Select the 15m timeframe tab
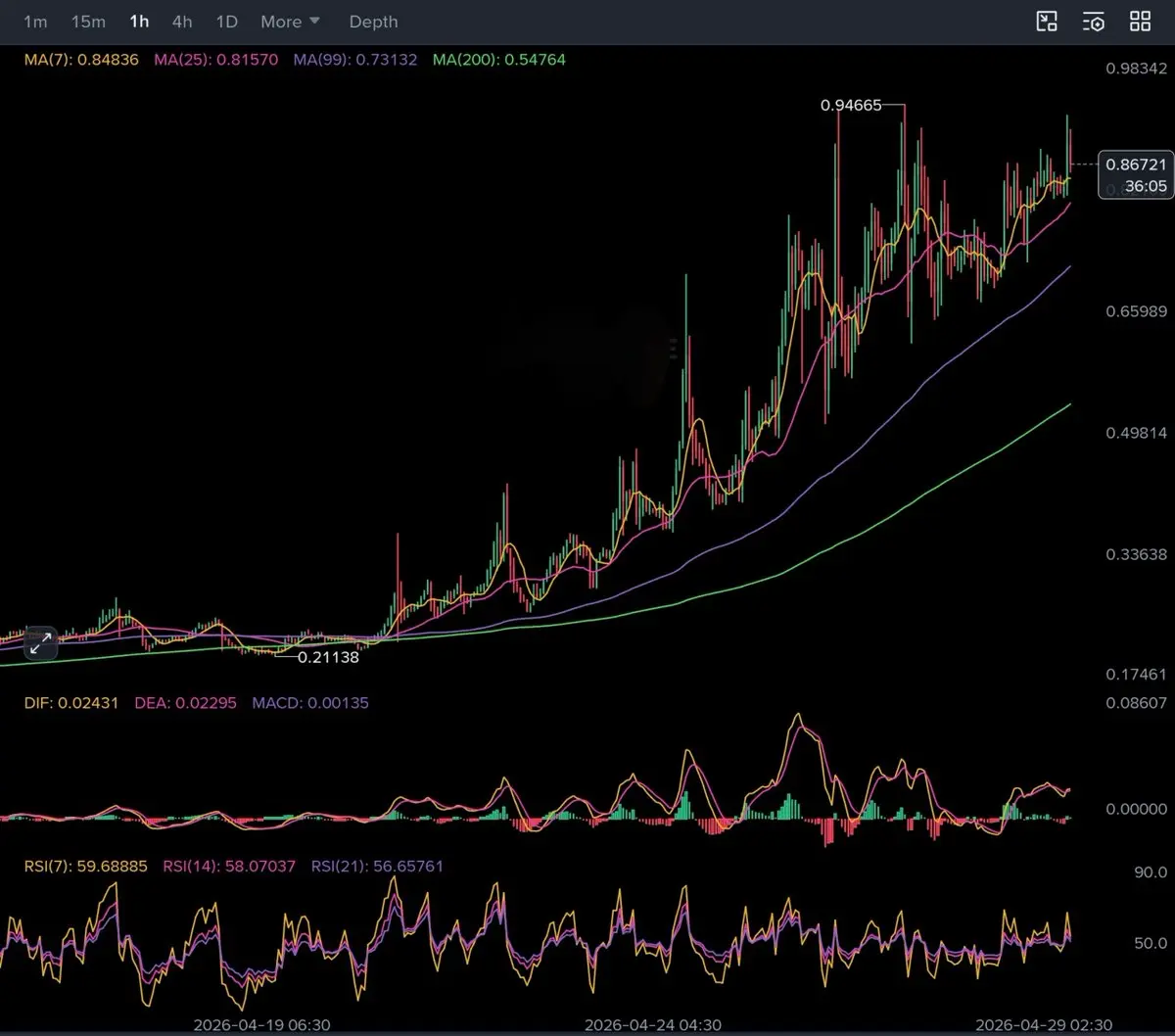Viewport: 1175px width, 1036px height. [x=88, y=22]
